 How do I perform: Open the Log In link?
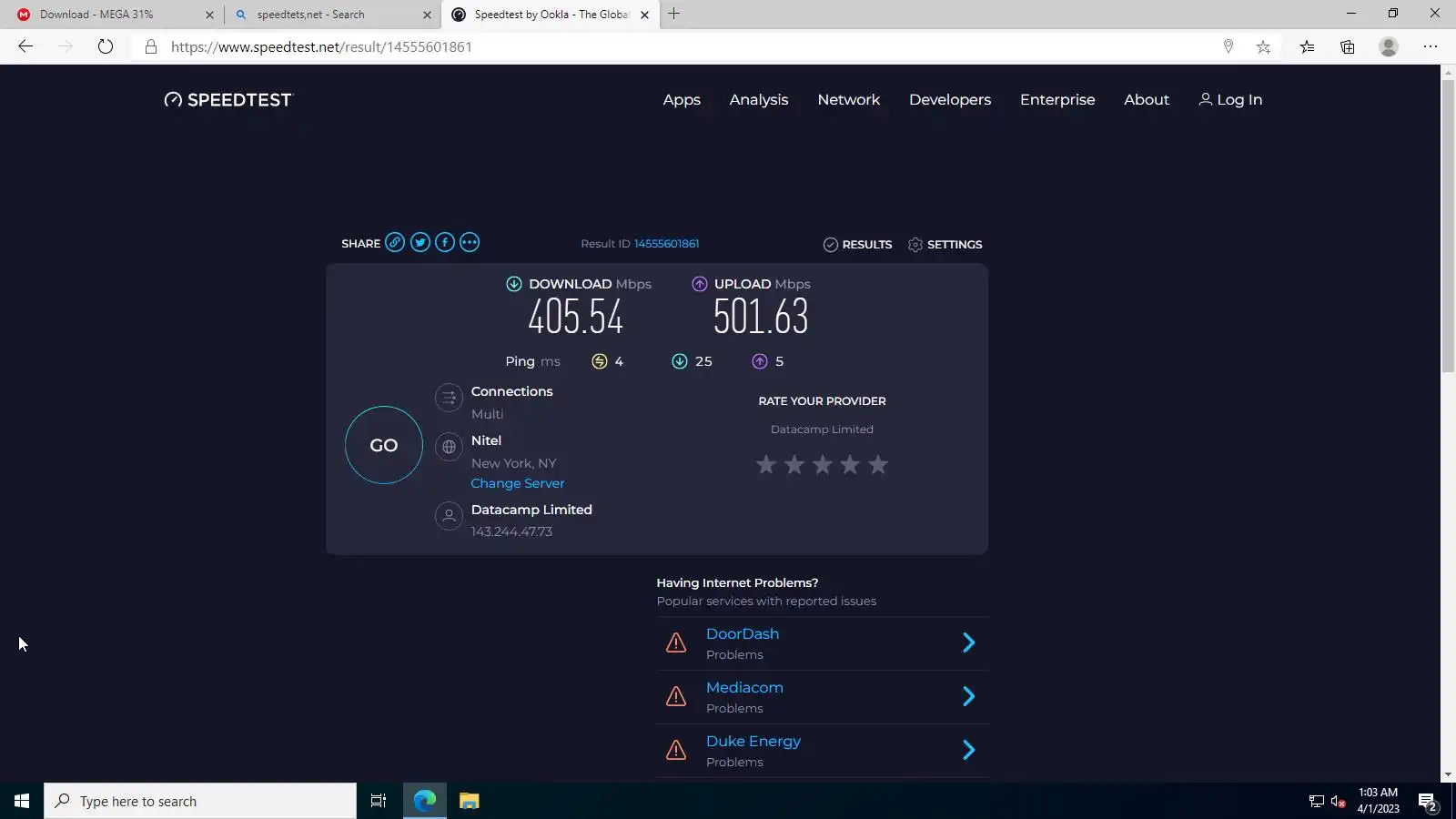tap(1230, 100)
